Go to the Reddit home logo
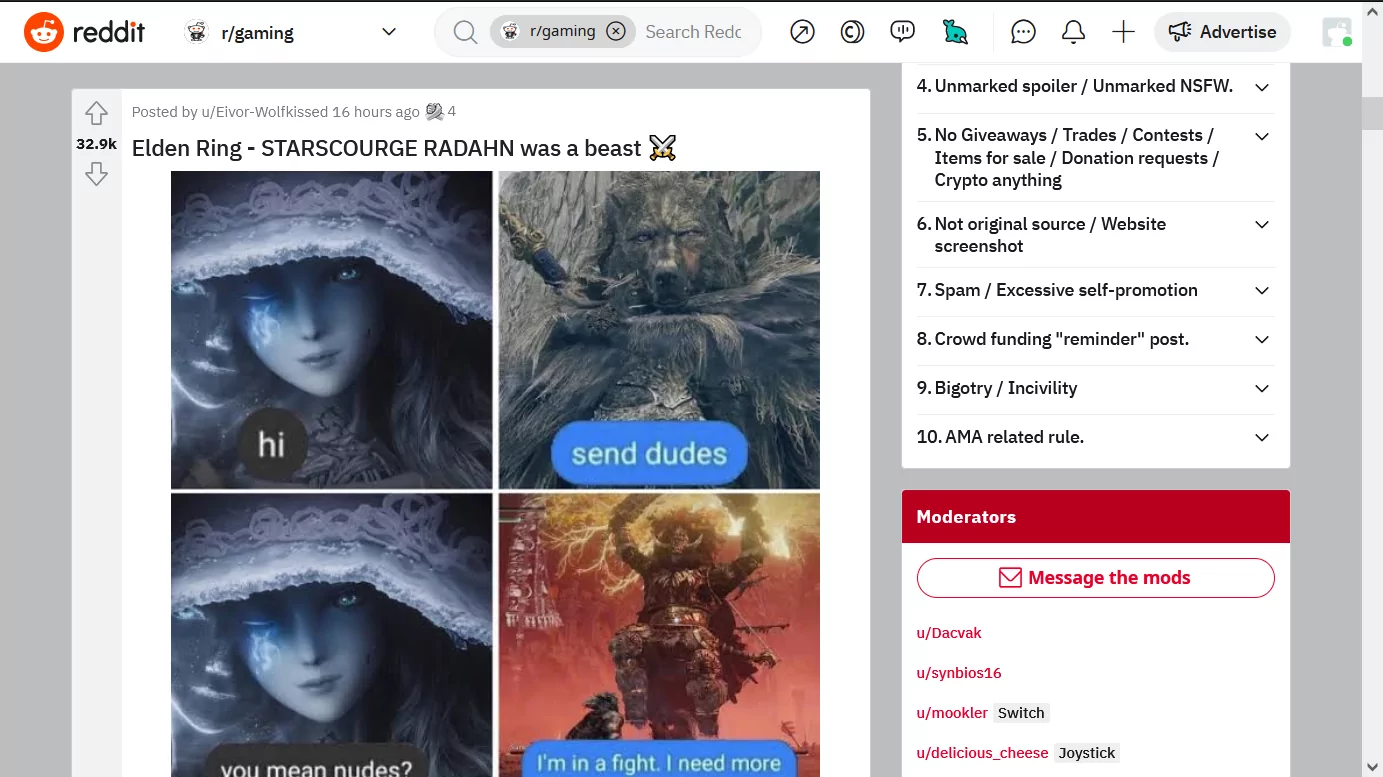 (x=85, y=32)
